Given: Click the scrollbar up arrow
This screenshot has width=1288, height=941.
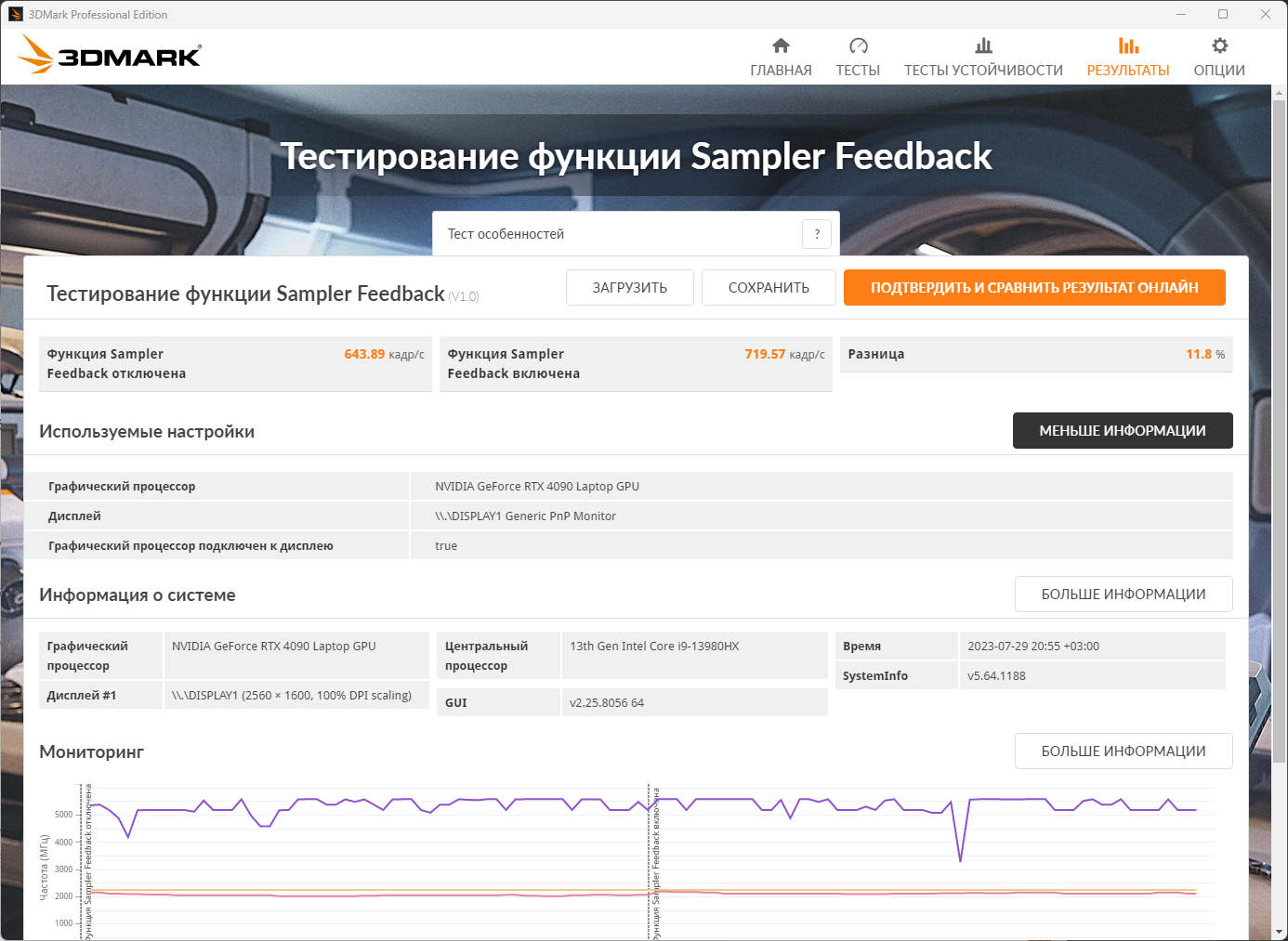Looking at the screenshot, I should tap(1280, 93).
